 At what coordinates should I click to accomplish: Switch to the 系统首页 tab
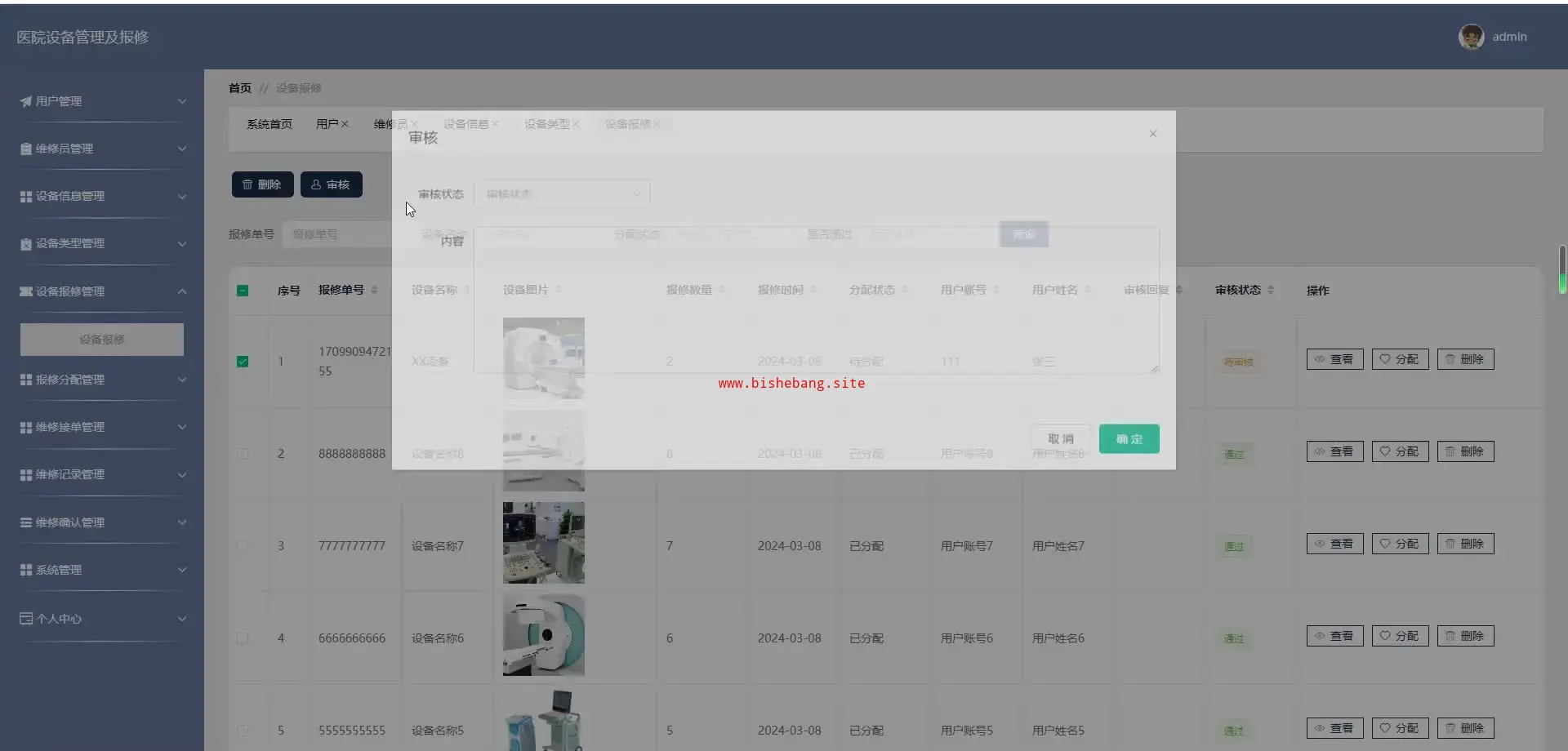click(269, 124)
